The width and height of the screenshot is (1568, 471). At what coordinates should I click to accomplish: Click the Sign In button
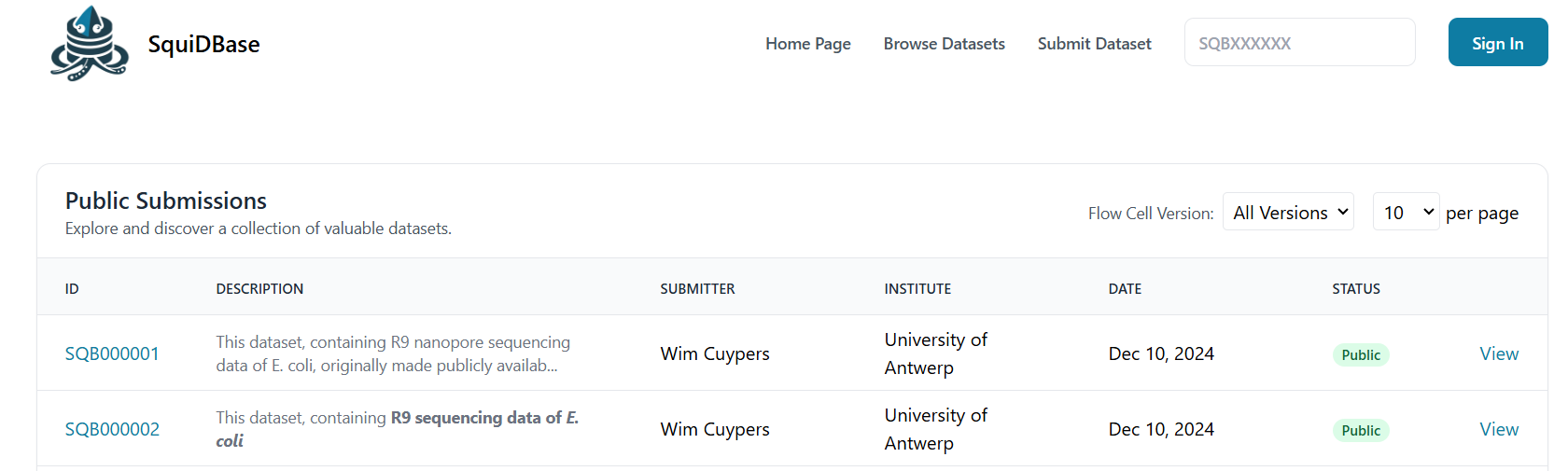coord(1498,43)
